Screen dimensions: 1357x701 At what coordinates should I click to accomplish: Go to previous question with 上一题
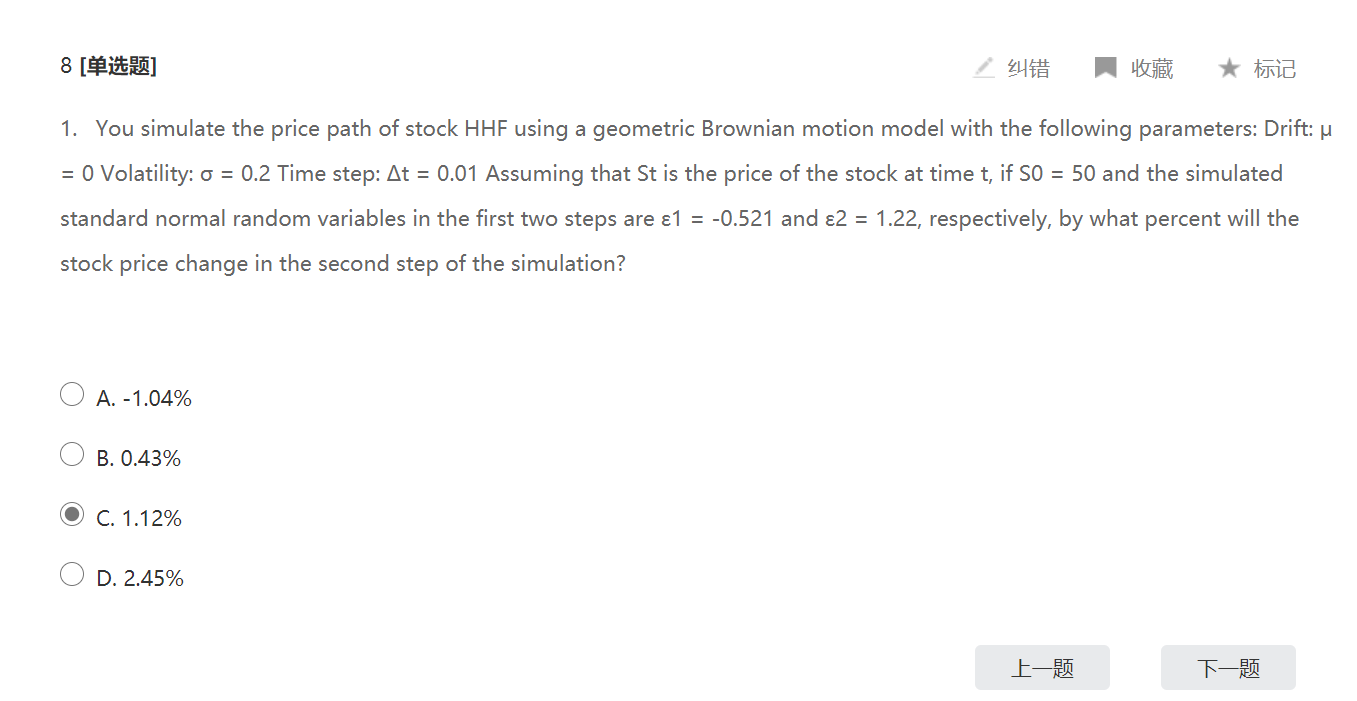[1042, 668]
